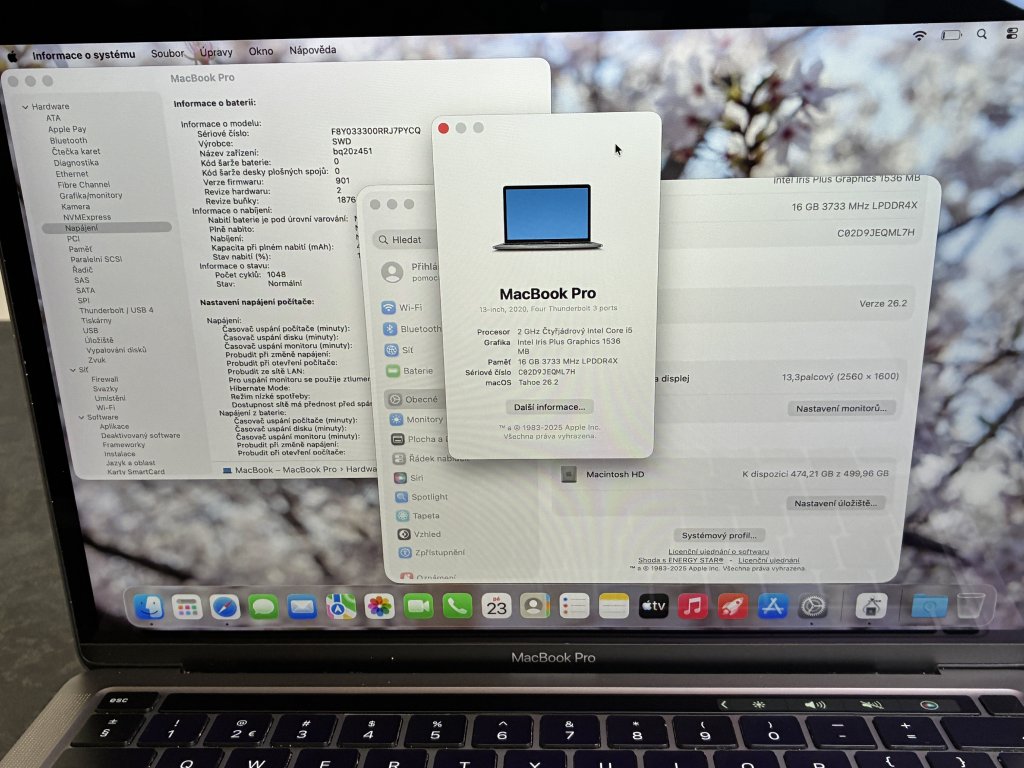Select Baterie in the Settings sidebar
1024x768 pixels.
(410, 371)
